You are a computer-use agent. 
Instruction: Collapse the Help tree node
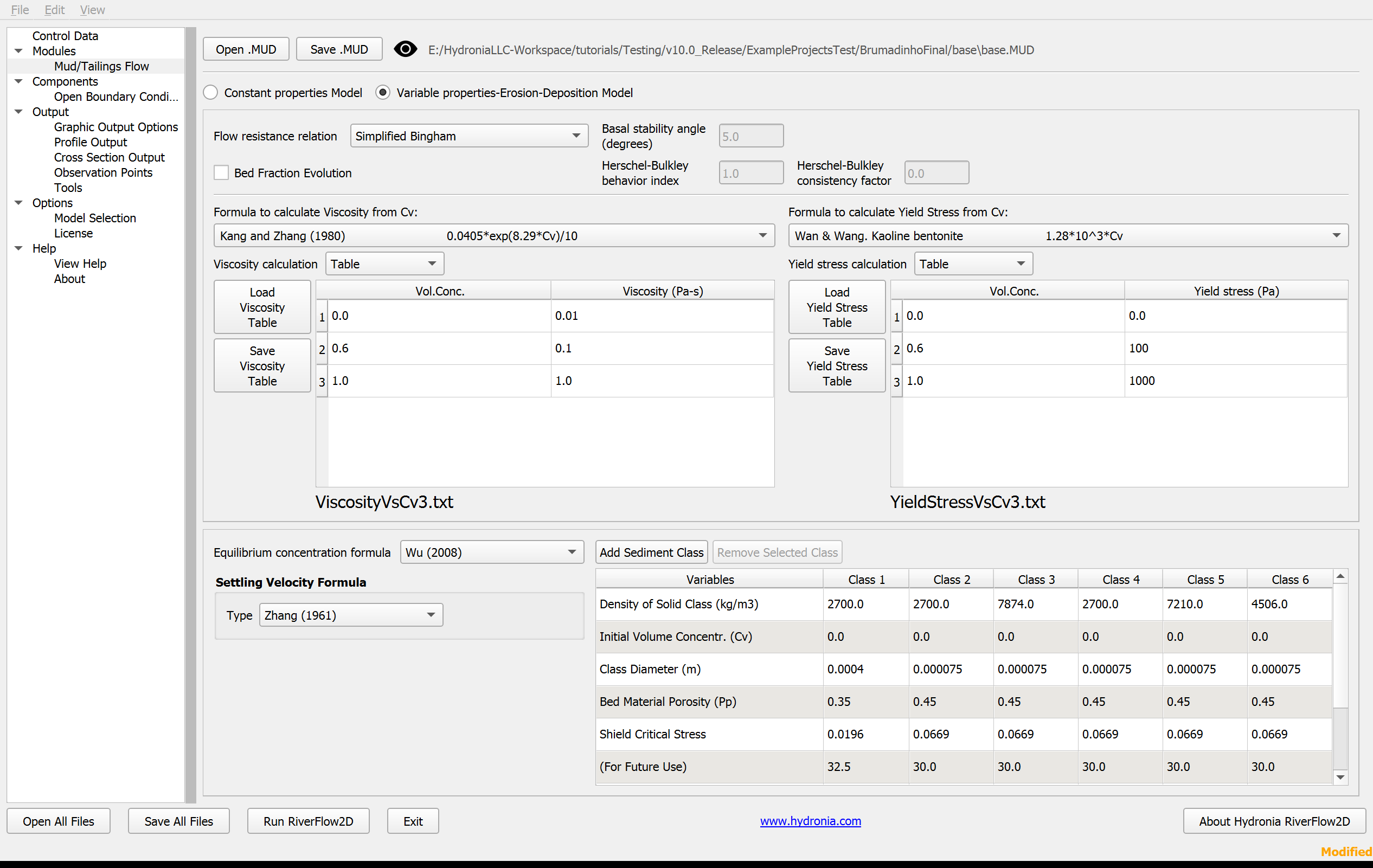click(x=19, y=248)
